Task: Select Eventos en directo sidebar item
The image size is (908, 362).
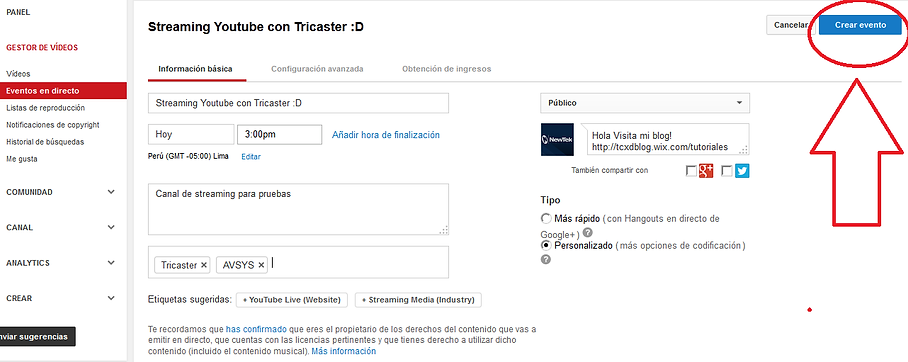Action: [x=63, y=91]
